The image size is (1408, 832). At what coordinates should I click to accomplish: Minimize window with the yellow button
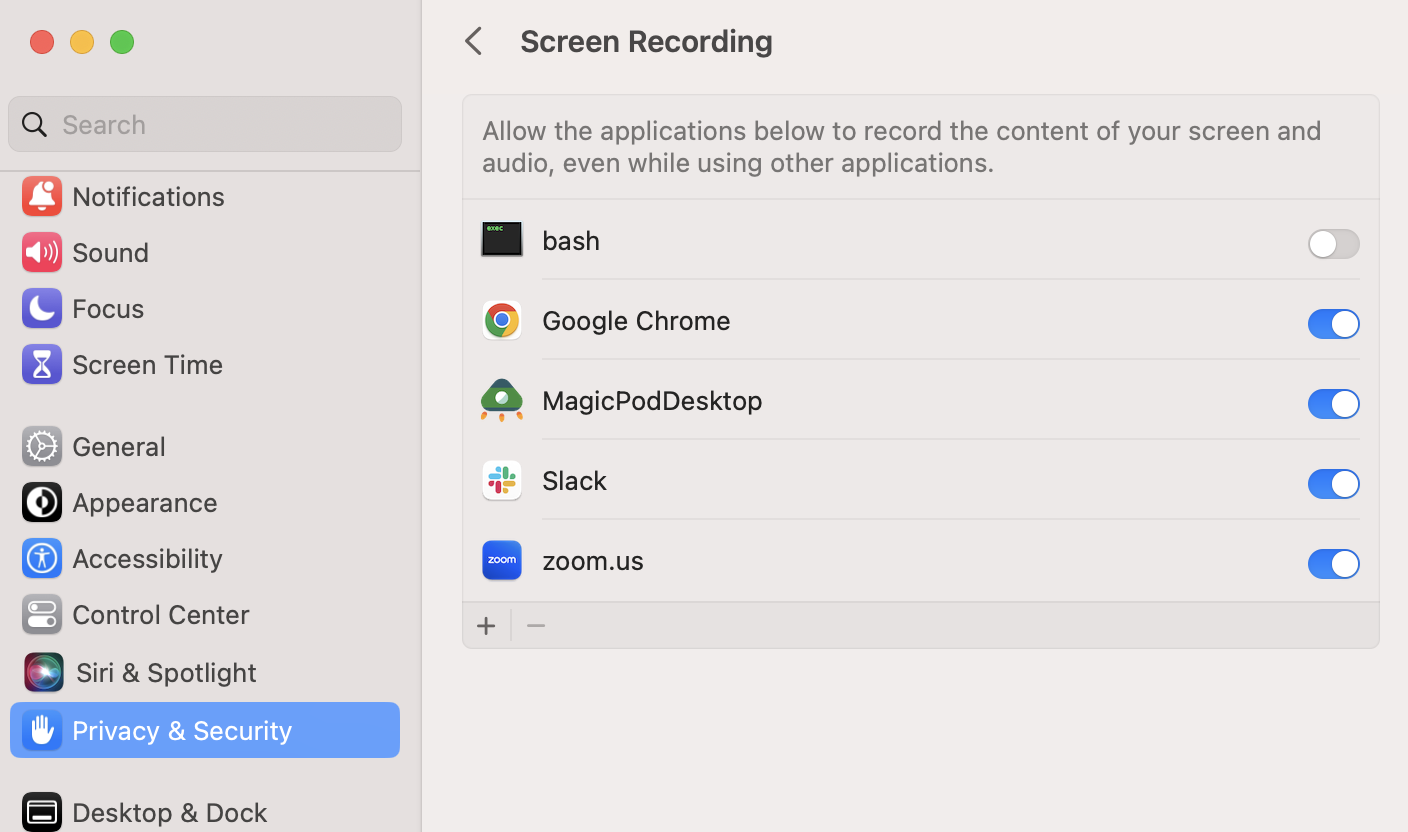(82, 42)
